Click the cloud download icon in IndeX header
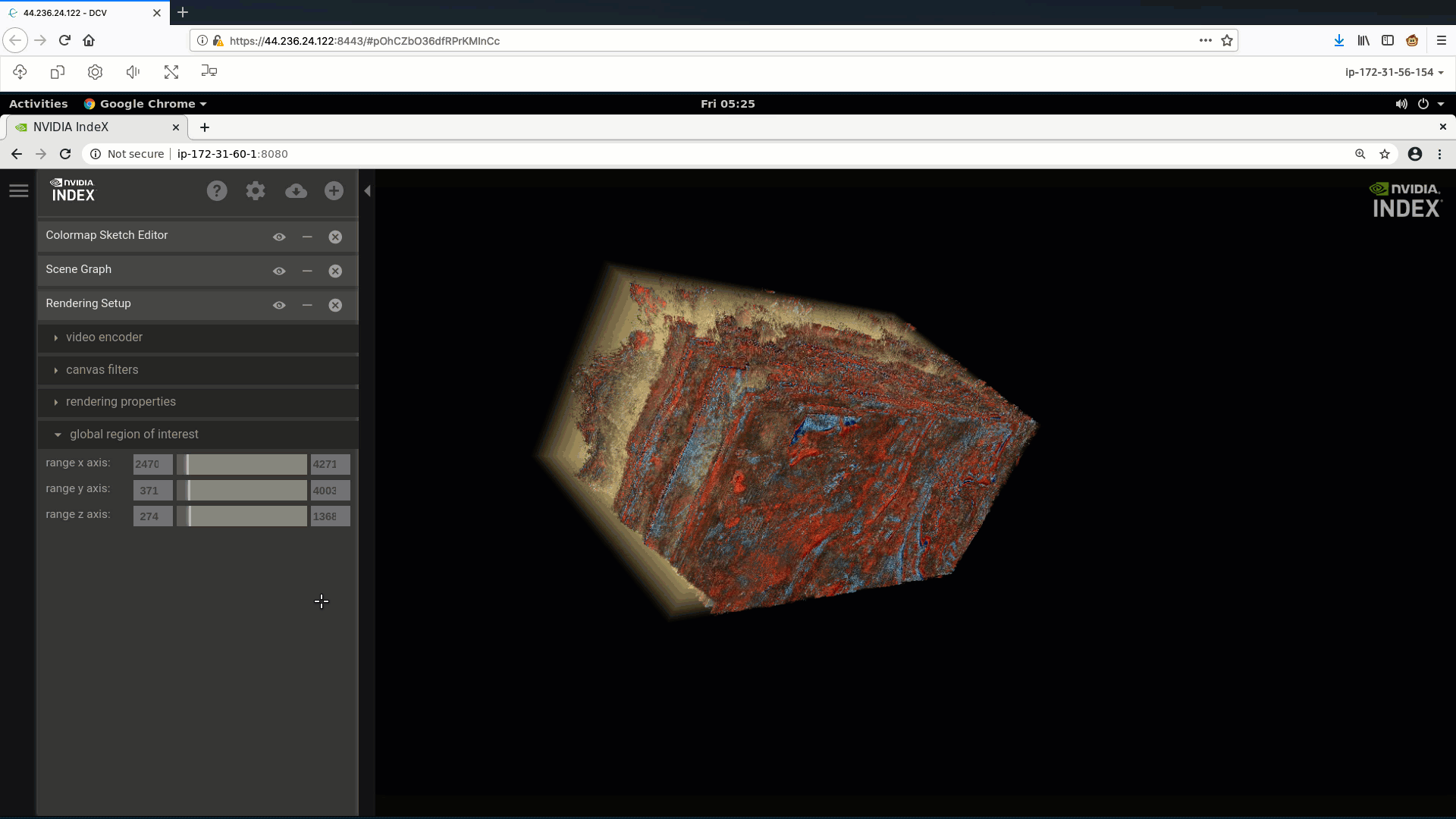 pos(296,191)
